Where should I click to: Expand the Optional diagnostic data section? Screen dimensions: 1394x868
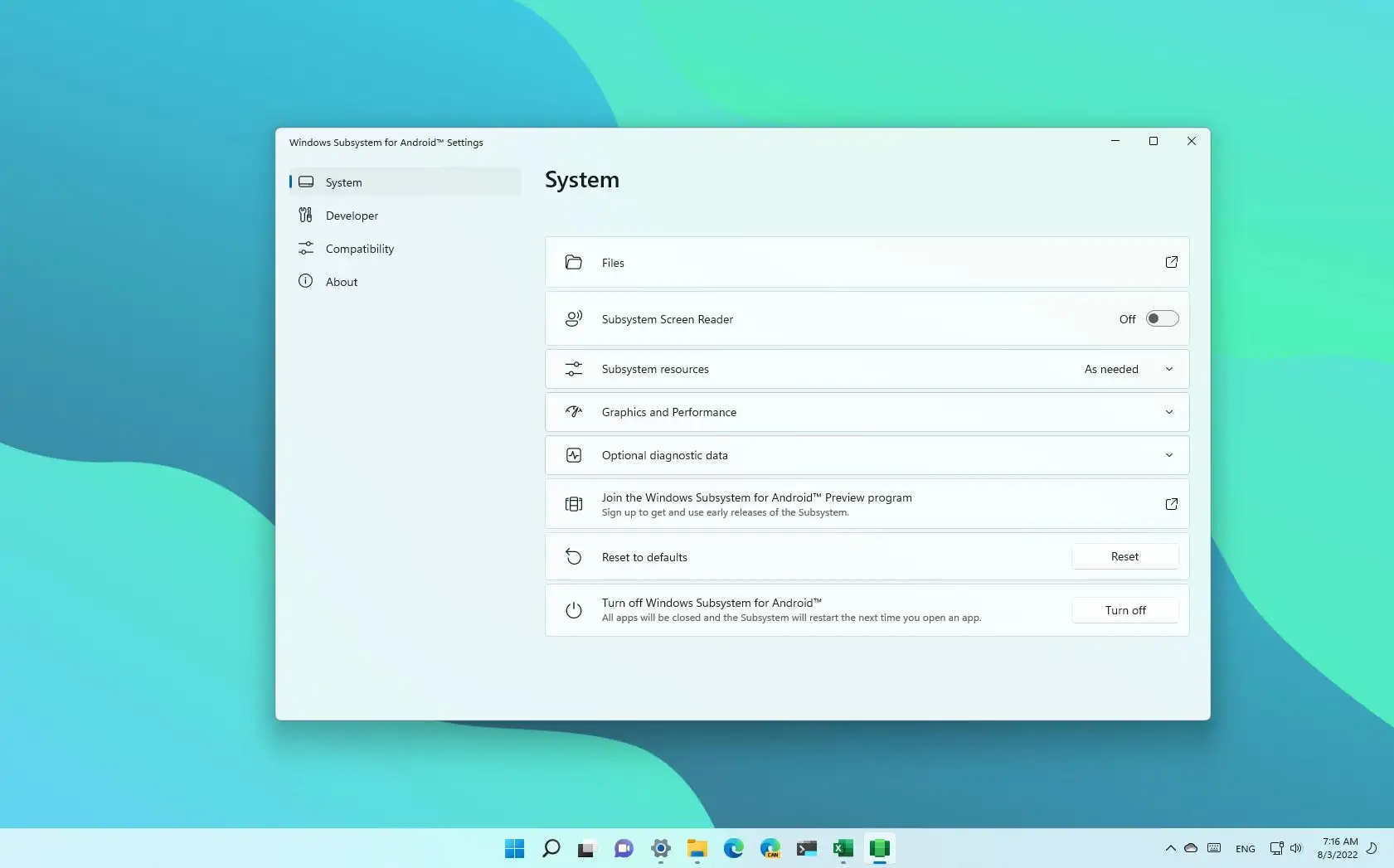point(1169,455)
